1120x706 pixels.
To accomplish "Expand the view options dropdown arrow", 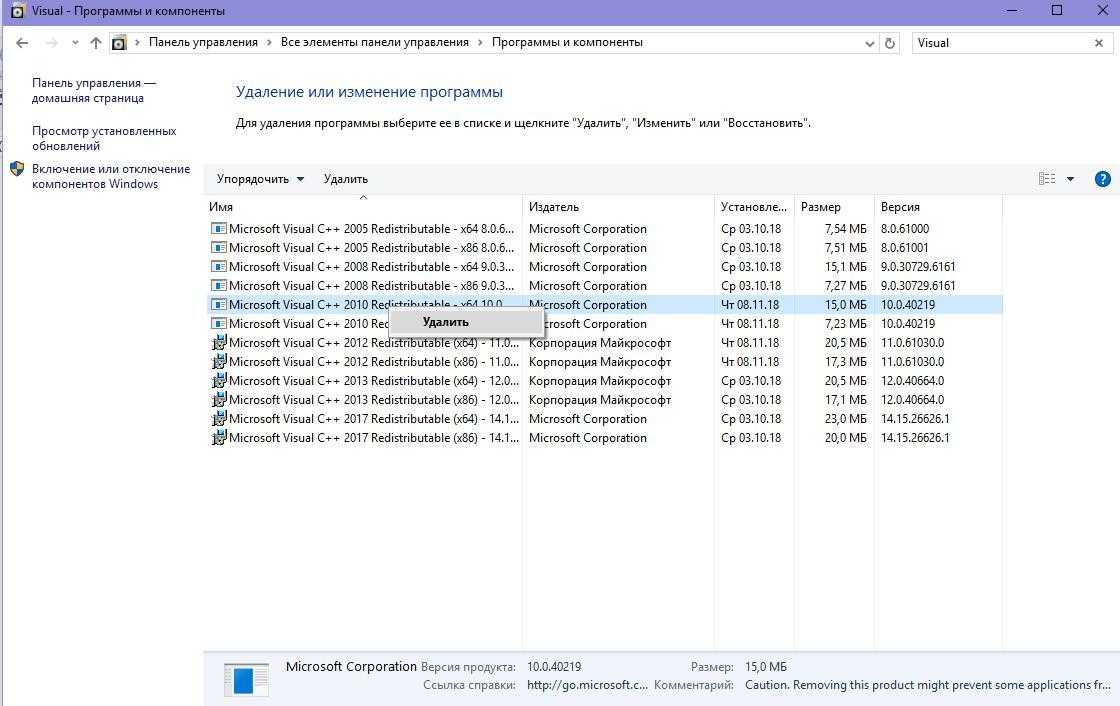I will point(1070,179).
